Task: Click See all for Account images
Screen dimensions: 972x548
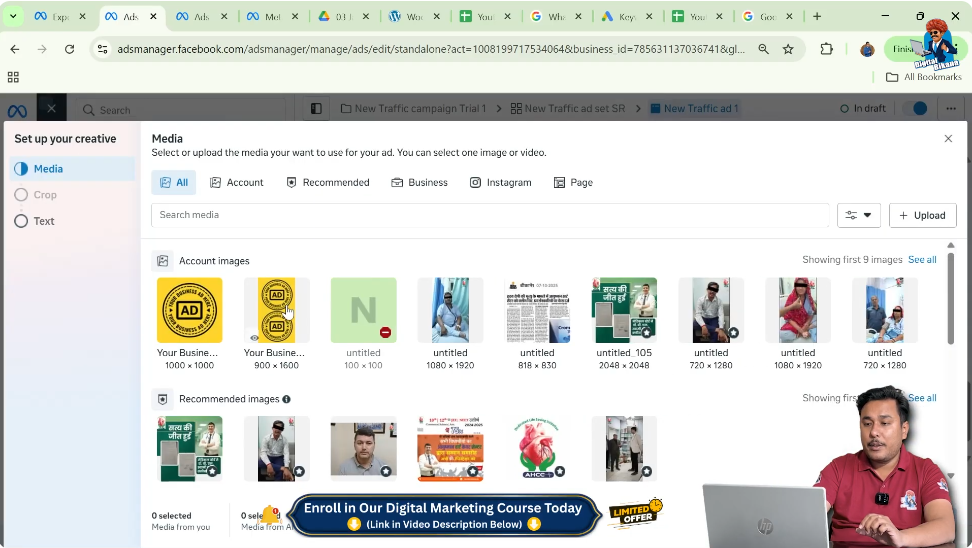Action: pos(922,260)
